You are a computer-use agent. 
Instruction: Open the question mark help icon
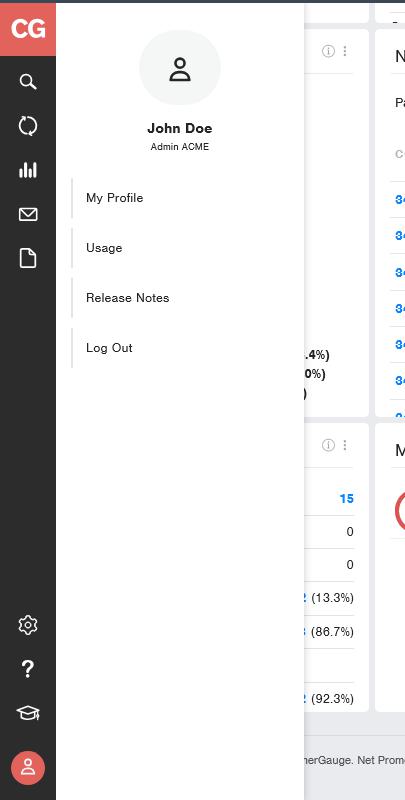pos(28,669)
